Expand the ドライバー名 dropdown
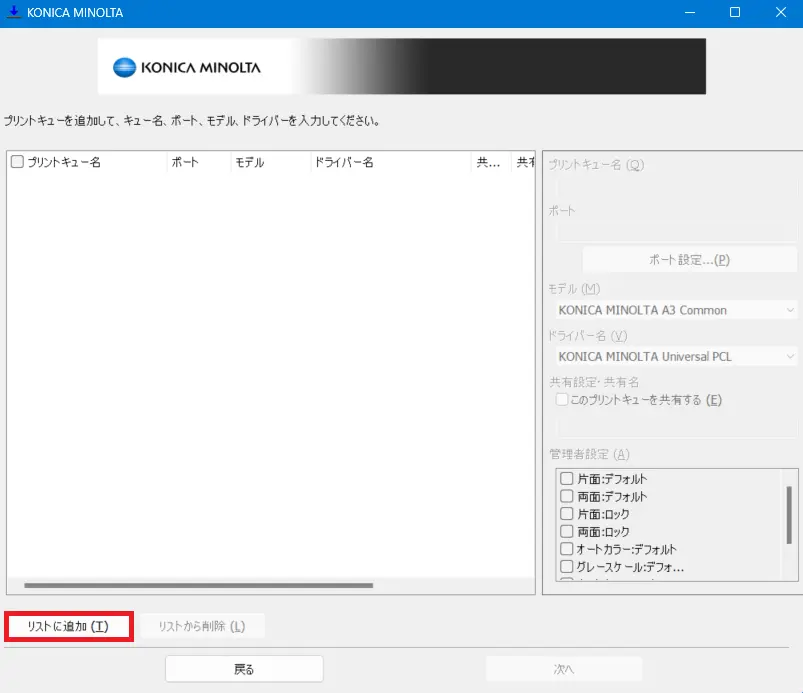 click(x=790, y=356)
